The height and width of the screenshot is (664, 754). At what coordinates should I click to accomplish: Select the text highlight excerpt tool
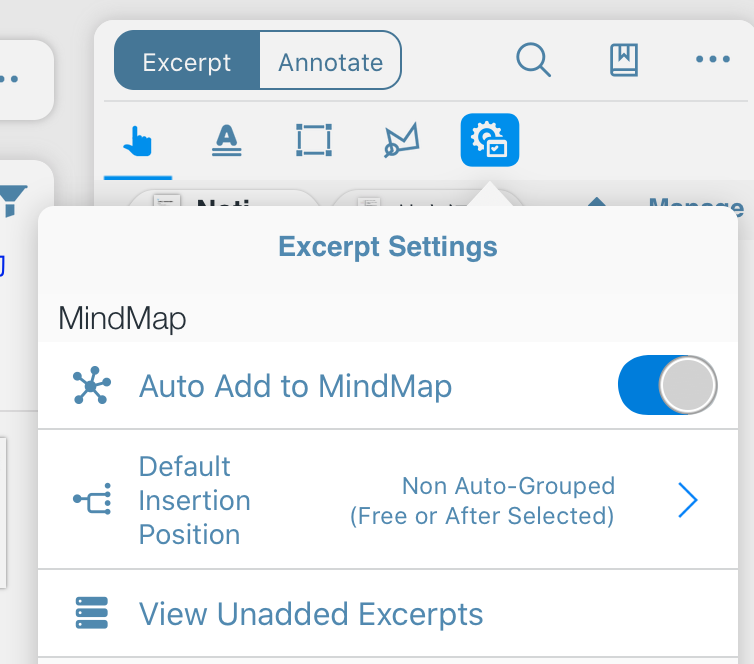click(226, 140)
